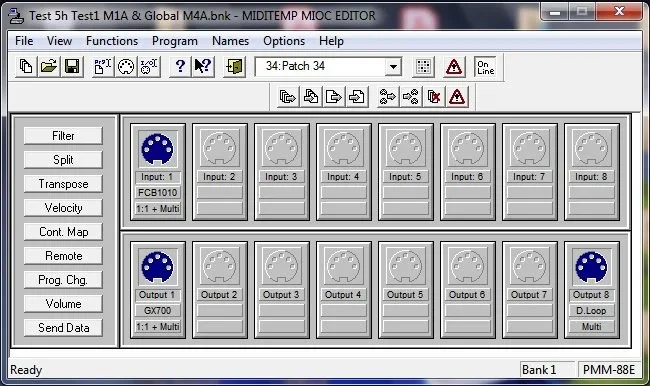Toggle Input 5 MIDI connector
The width and height of the screenshot is (650, 386).
(405, 149)
